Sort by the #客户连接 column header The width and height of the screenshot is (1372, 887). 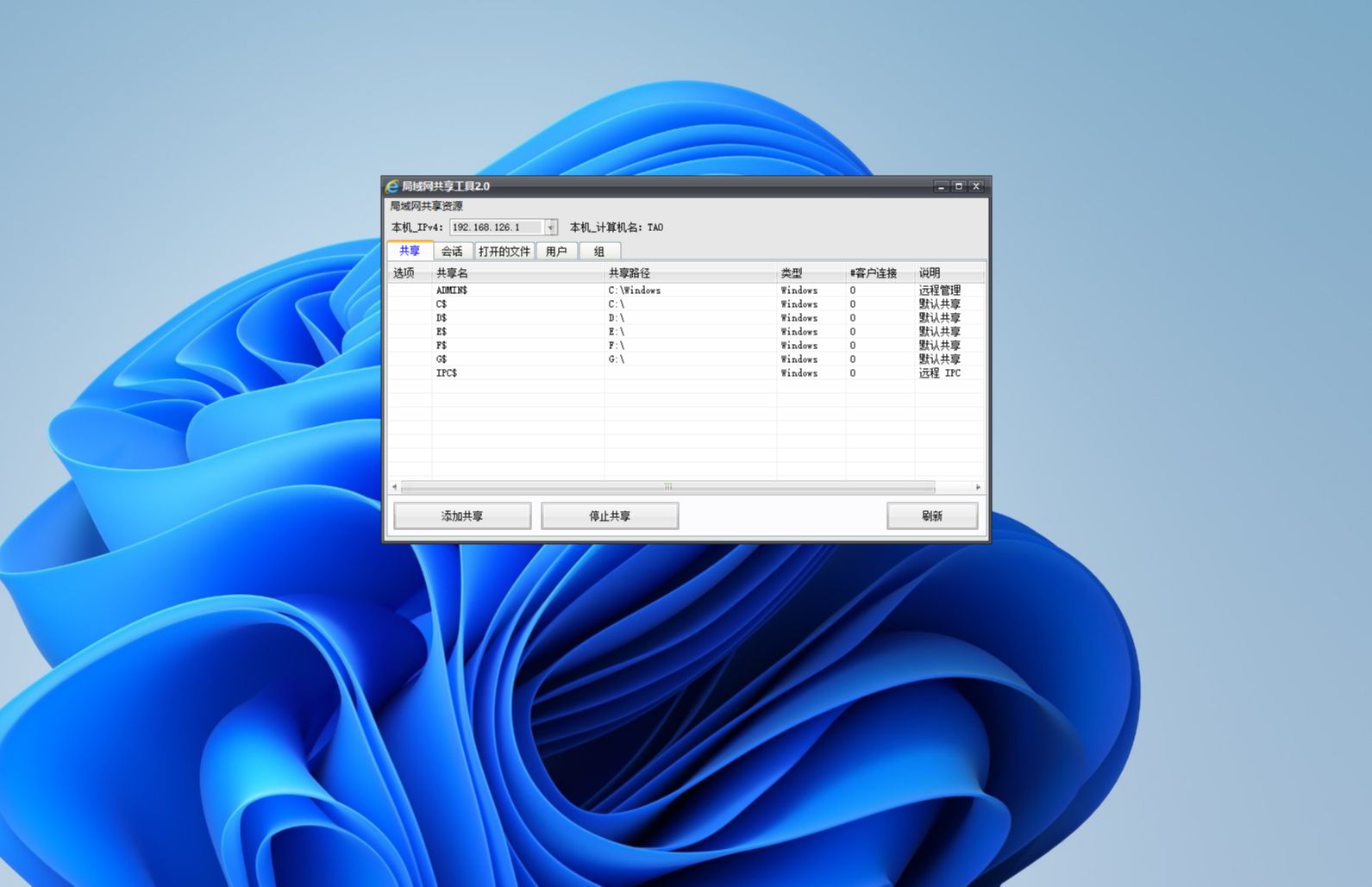click(880, 273)
